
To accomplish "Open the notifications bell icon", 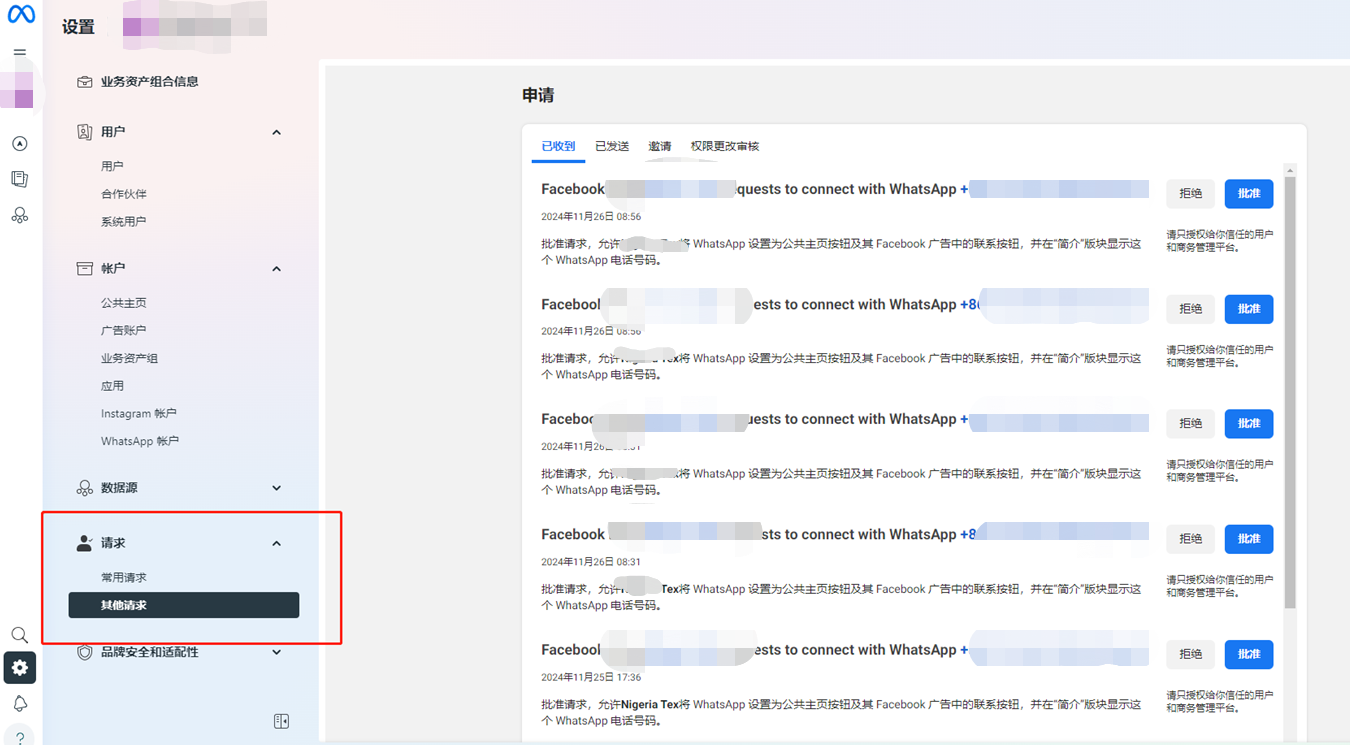I will 19,704.
